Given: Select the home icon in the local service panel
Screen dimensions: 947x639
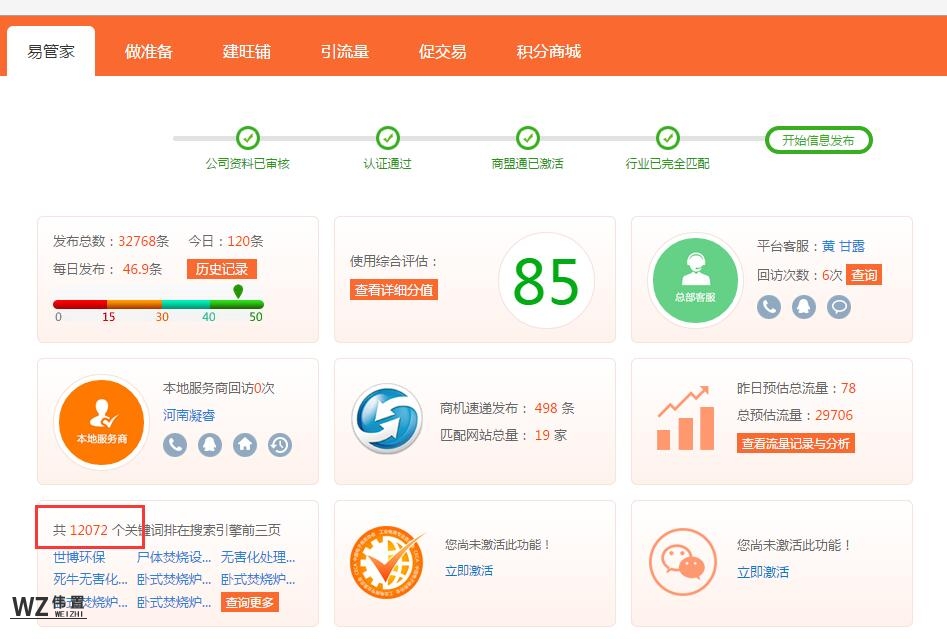Looking at the screenshot, I should 245,445.
